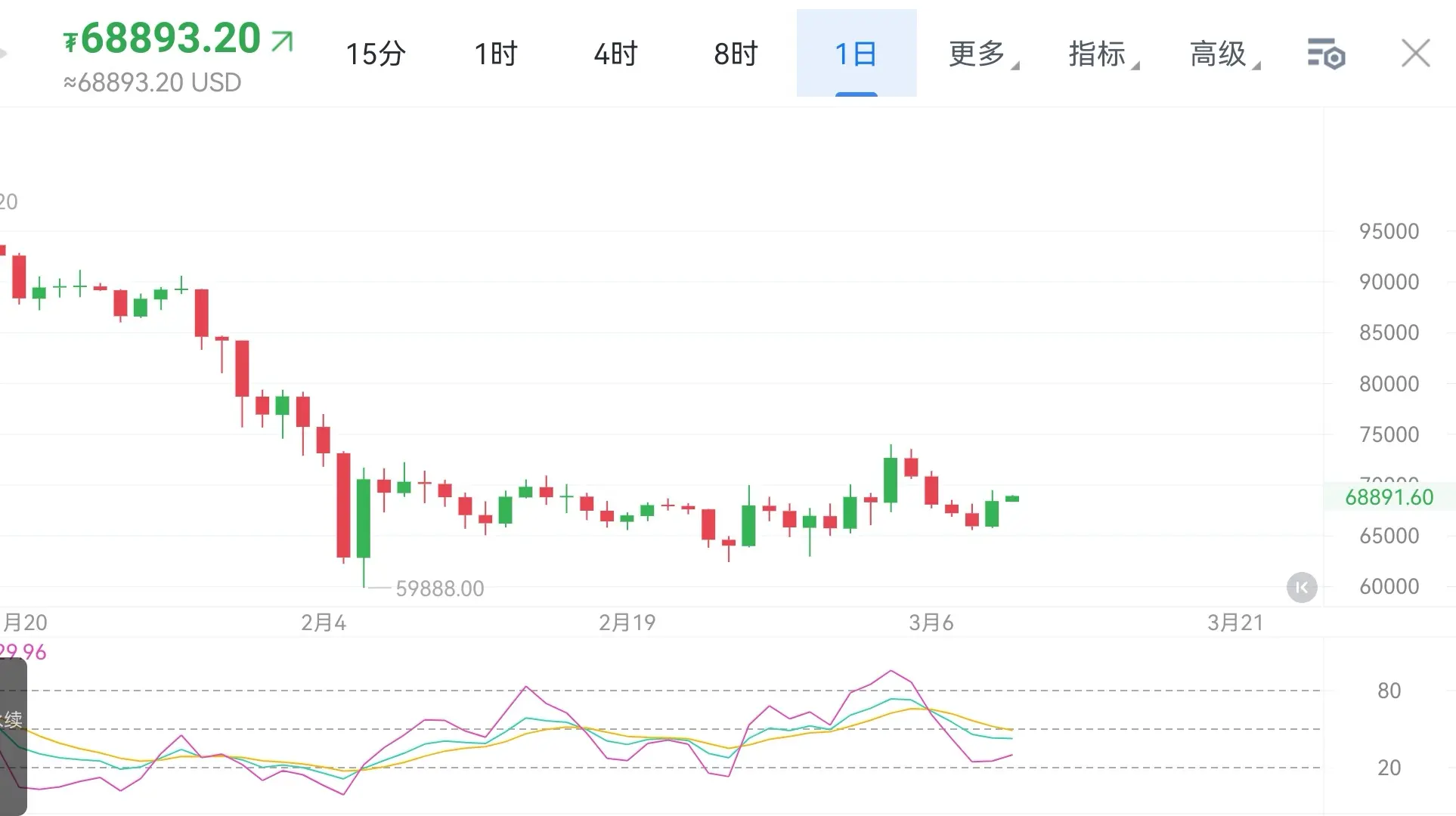Screen dimensions: 1456x816
Task: Click the 59888.00 low price label
Action: [439, 589]
